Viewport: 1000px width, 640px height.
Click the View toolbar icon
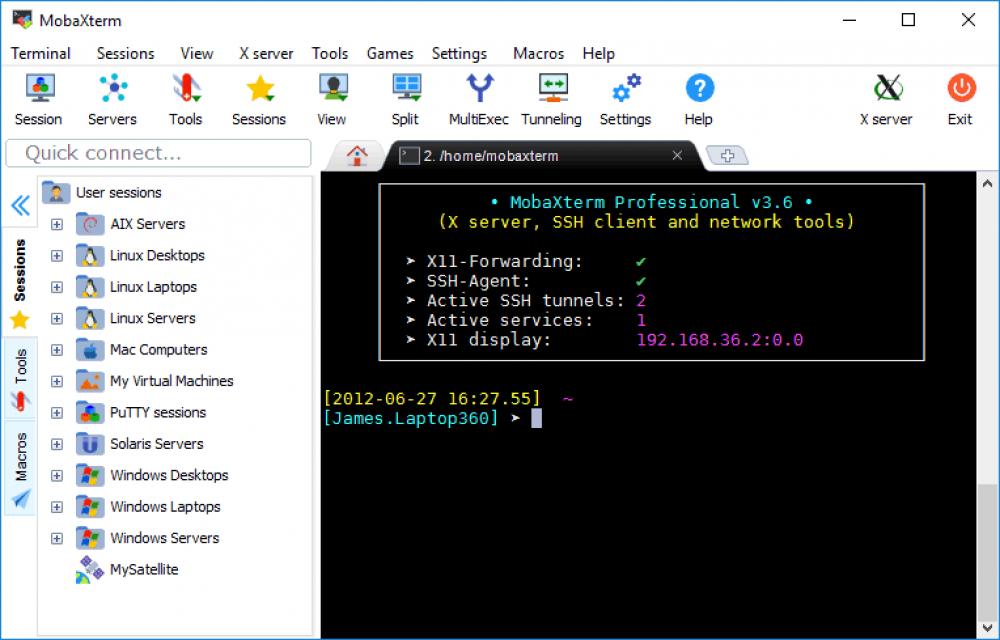pos(331,97)
